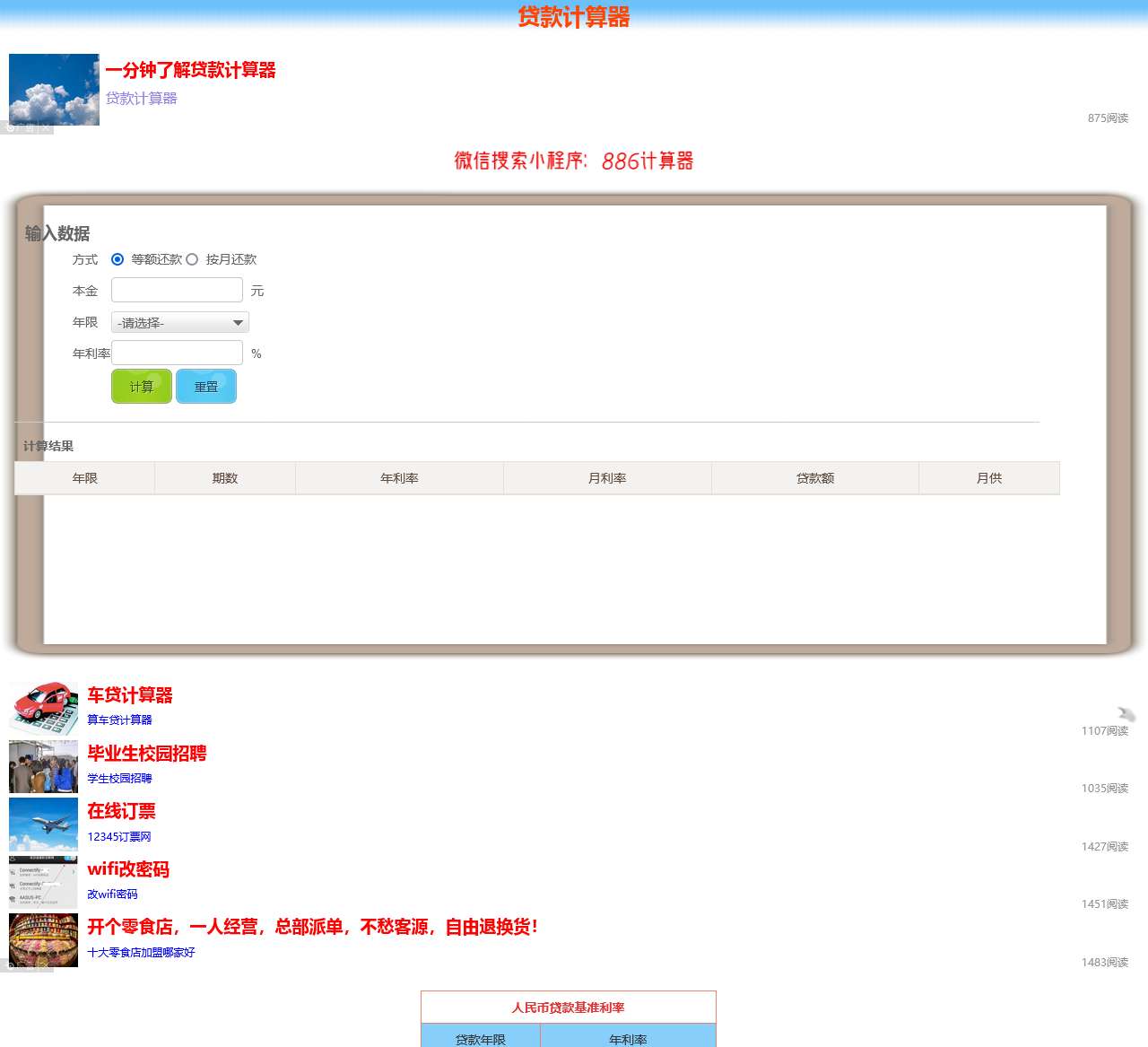Open the 开个零食店 snack shop headline link

tap(313, 927)
